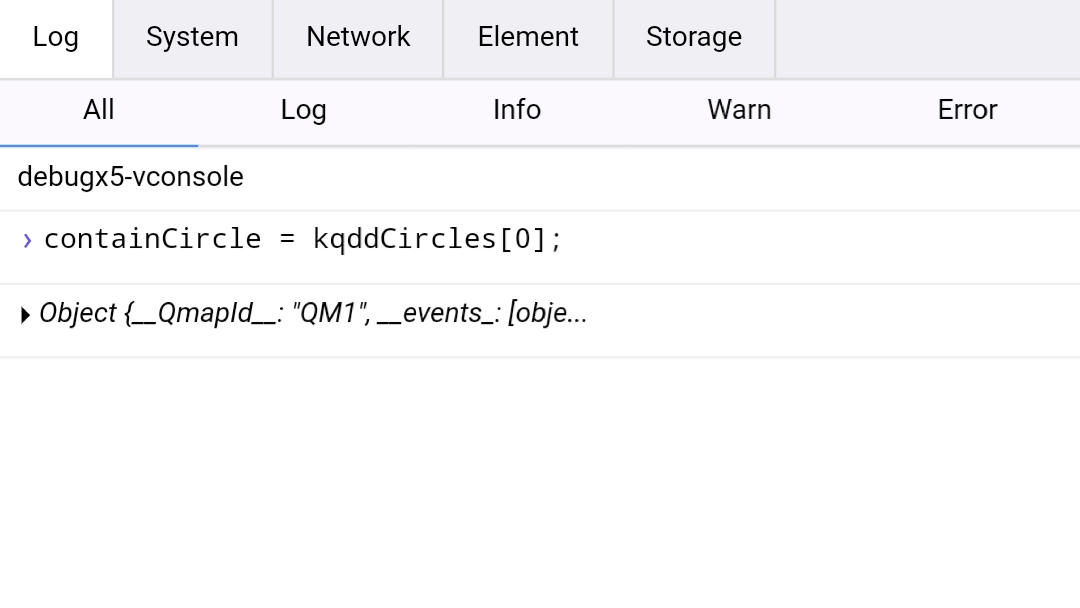The image size is (1080, 608).
Task: Show only Warn messages
Action: (739, 110)
